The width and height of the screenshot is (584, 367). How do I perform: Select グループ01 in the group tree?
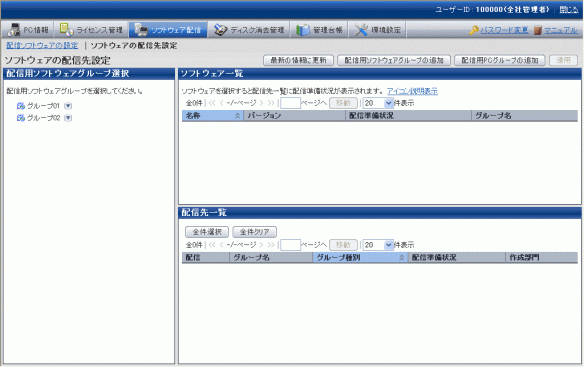point(43,106)
